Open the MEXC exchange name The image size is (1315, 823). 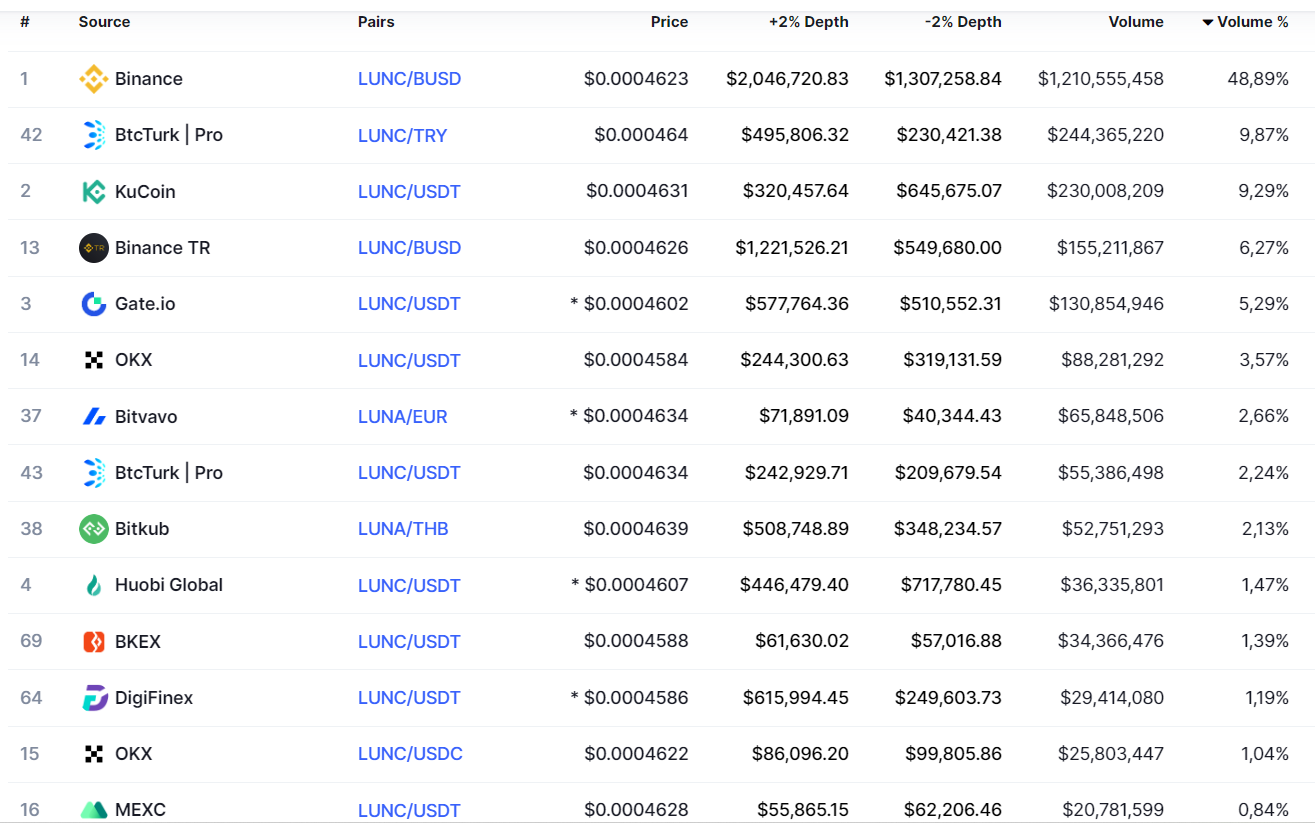(140, 810)
